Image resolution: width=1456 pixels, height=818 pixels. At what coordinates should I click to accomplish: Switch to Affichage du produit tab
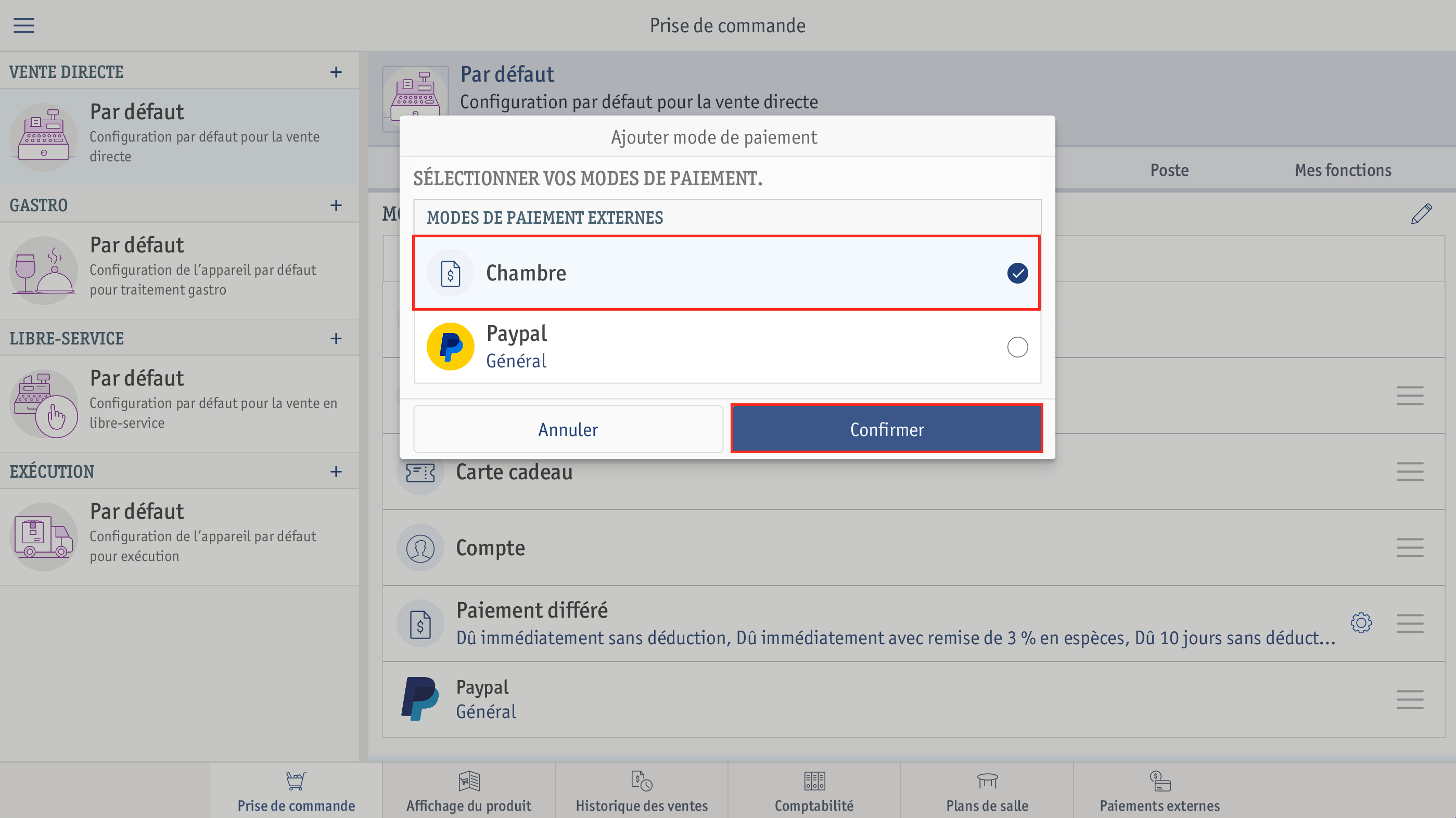pos(468,791)
